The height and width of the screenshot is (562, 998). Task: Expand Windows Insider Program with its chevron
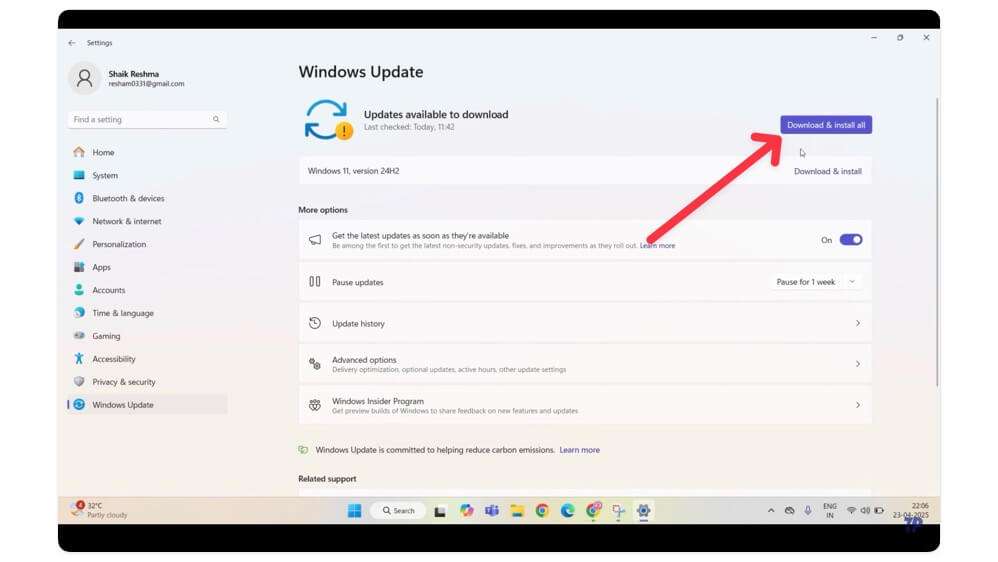[x=858, y=405]
